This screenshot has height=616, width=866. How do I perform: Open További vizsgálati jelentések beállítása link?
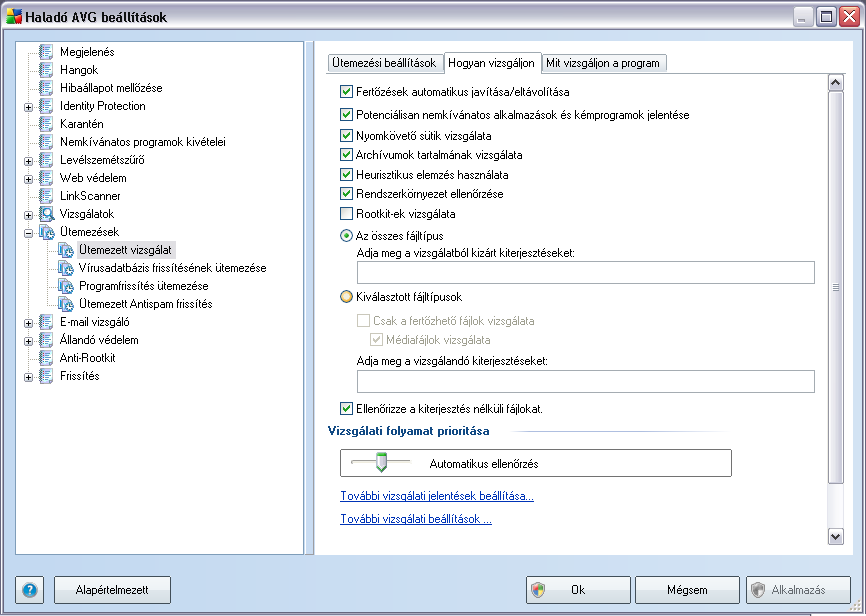(437, 496)
